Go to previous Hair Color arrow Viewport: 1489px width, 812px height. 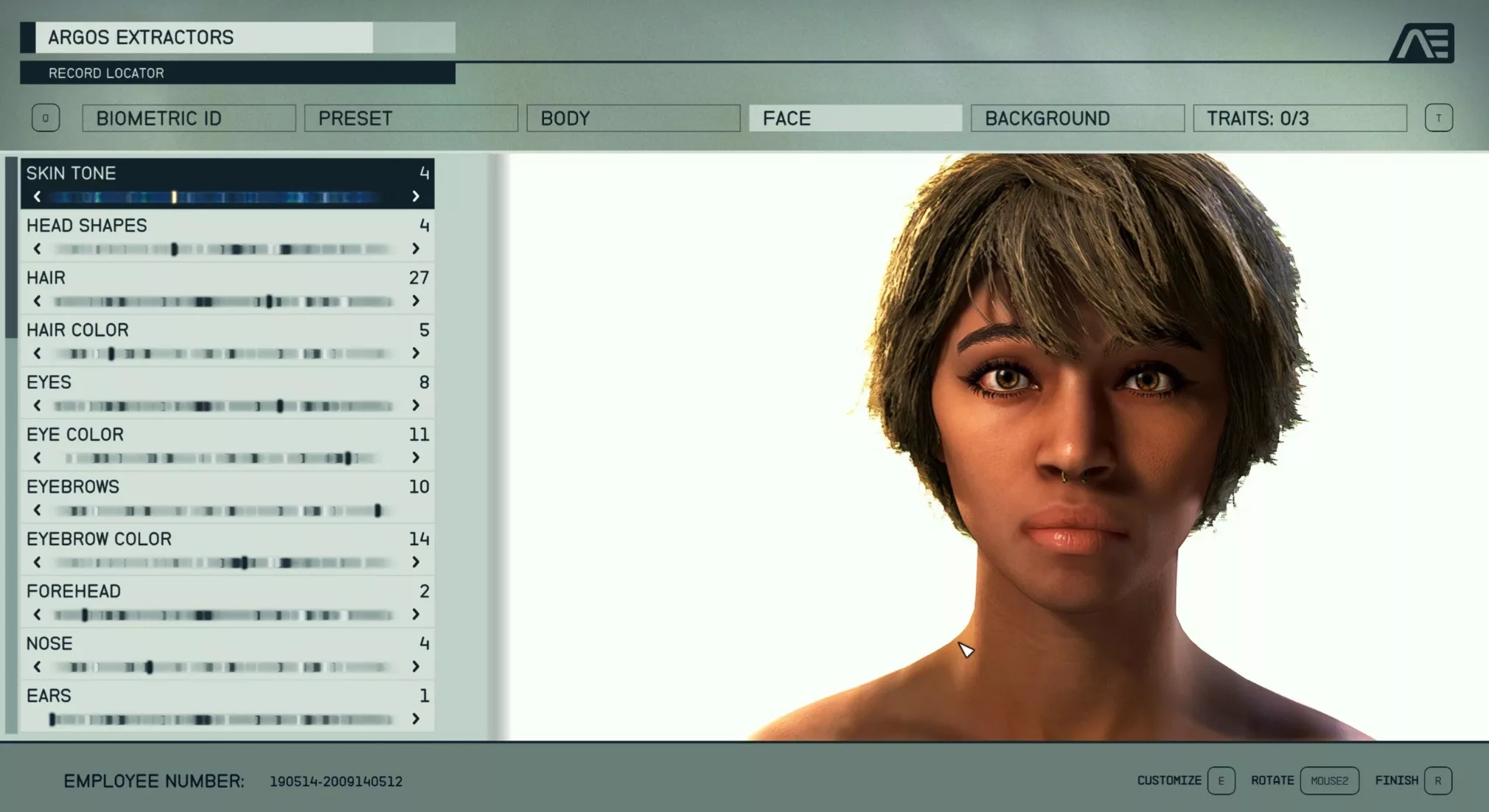click(x=38, y=354)
